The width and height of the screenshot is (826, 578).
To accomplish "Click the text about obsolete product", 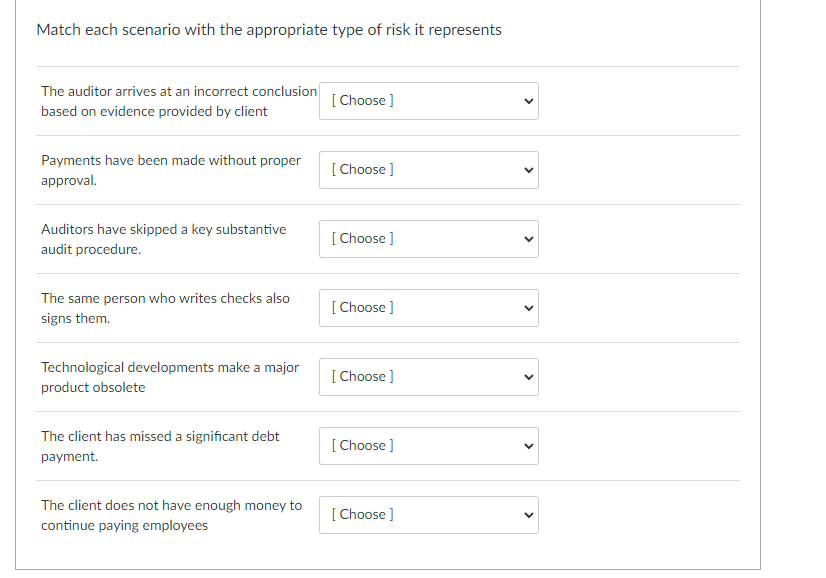I will pos(170,376).
